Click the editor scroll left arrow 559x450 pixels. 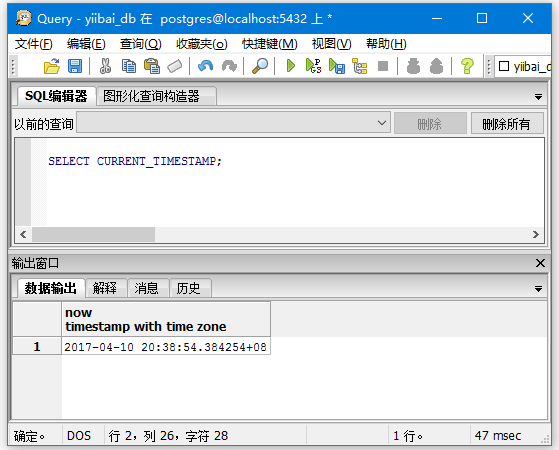23,234
